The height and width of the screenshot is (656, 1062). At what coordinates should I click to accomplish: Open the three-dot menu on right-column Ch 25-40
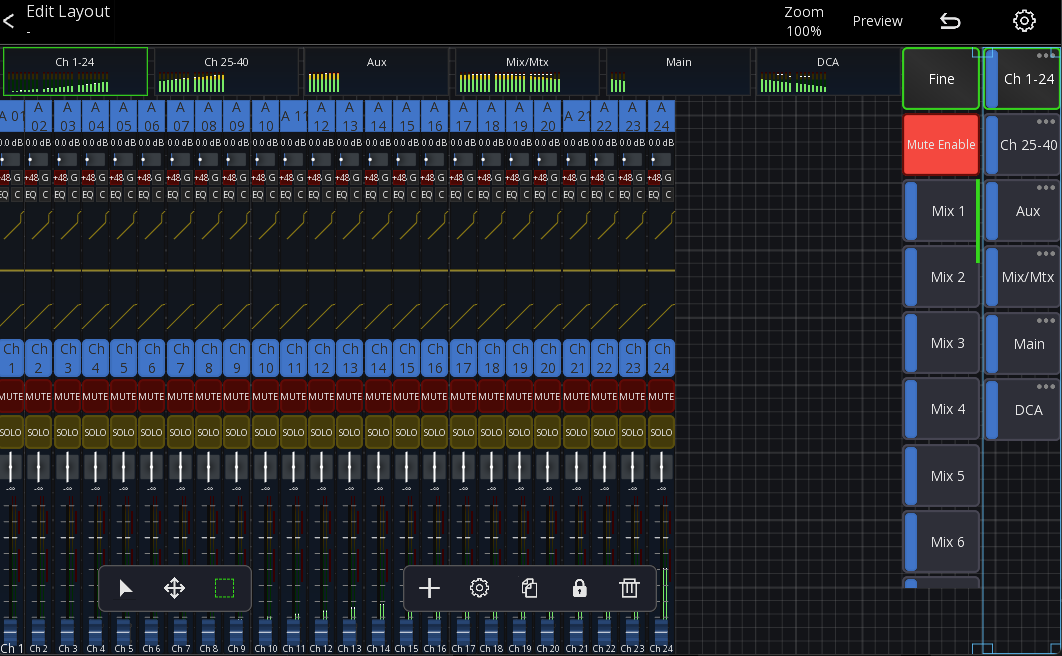1046,122
